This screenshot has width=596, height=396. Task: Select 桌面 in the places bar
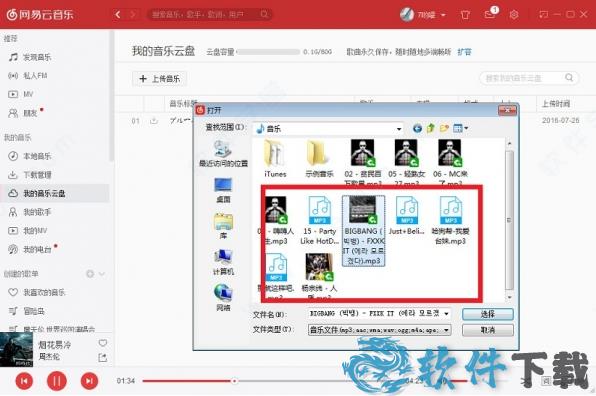pos(223,190)
